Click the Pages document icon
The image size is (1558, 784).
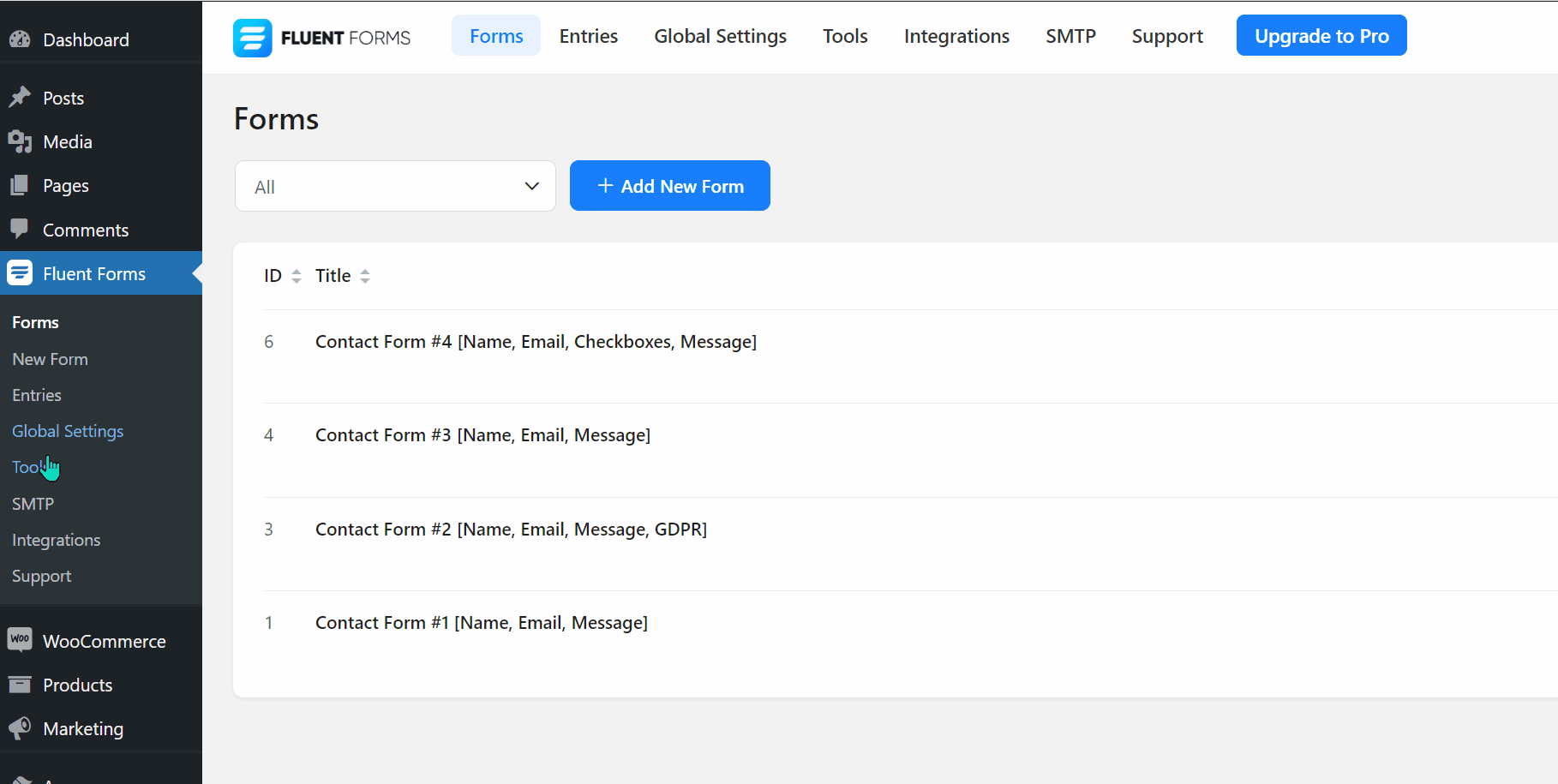pyautogui.click(x=20, y=185)
